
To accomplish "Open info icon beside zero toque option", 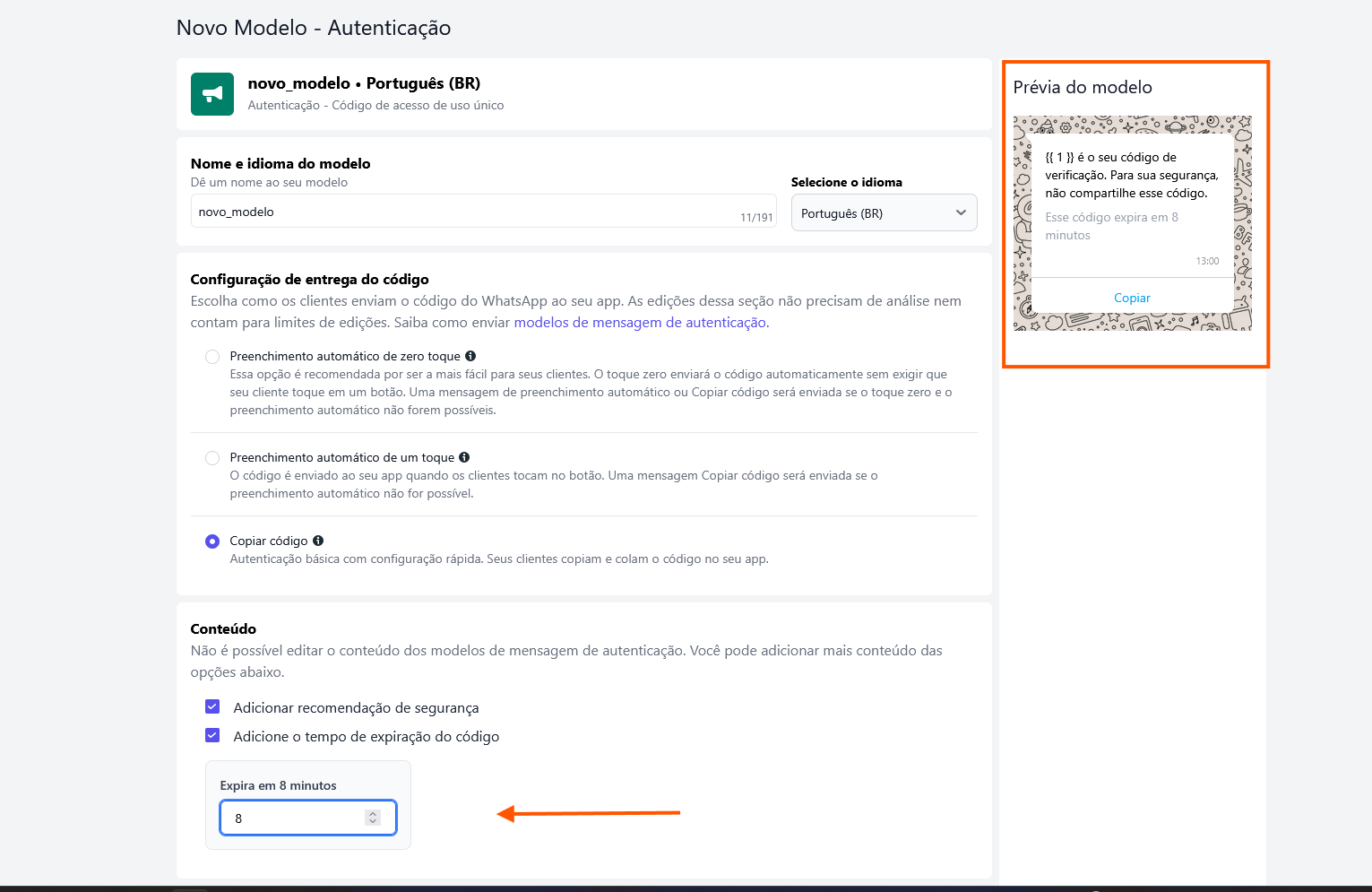I will [470, 356].
